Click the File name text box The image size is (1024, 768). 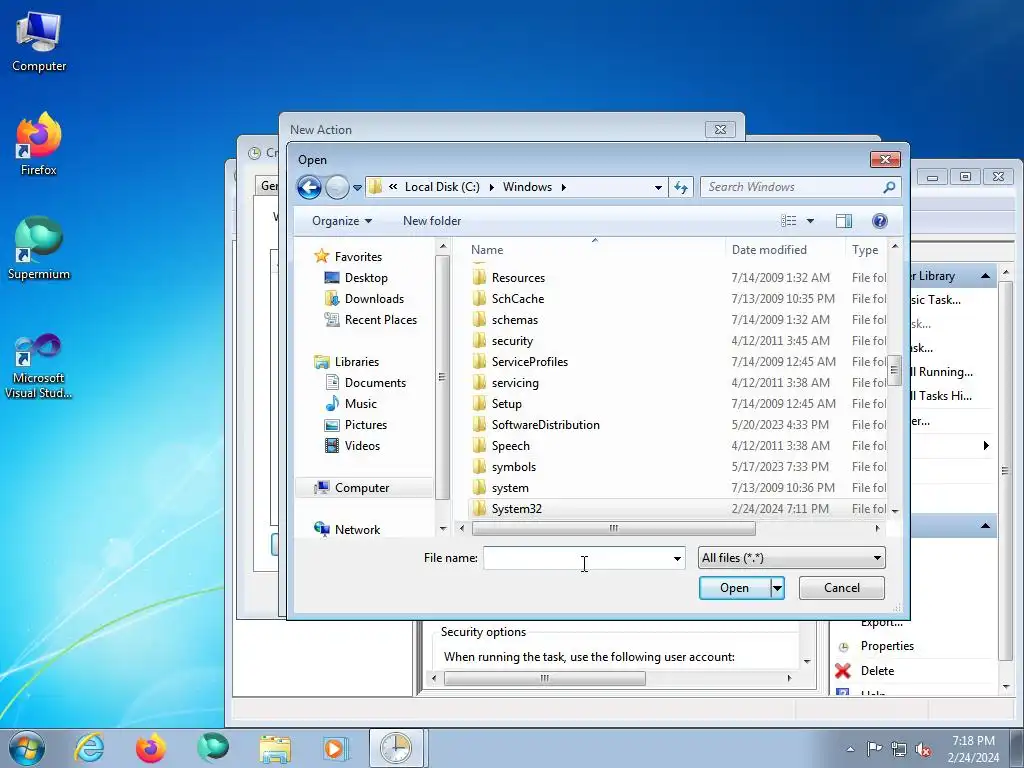tap(577, 558)
